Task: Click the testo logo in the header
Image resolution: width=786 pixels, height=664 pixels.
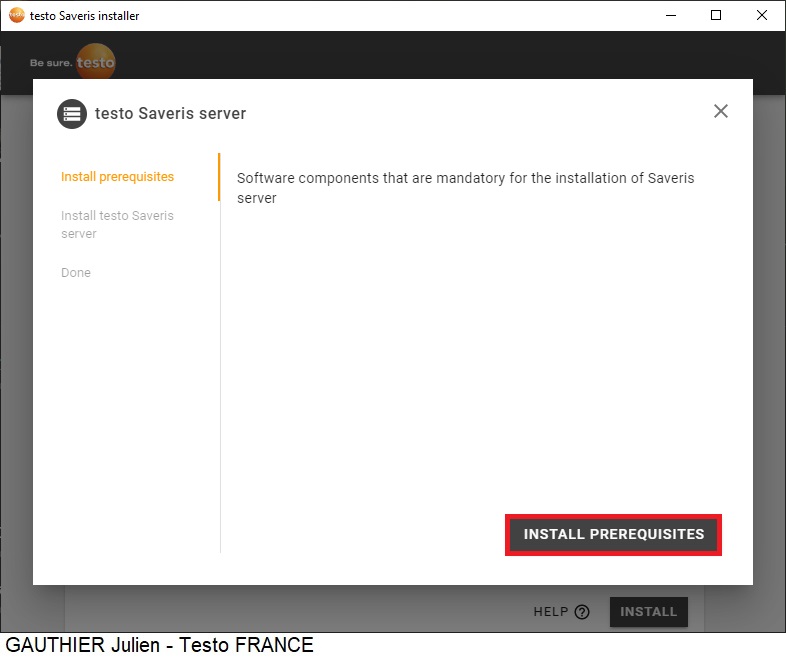Action: pyautogui.click(x=95, y=62)
